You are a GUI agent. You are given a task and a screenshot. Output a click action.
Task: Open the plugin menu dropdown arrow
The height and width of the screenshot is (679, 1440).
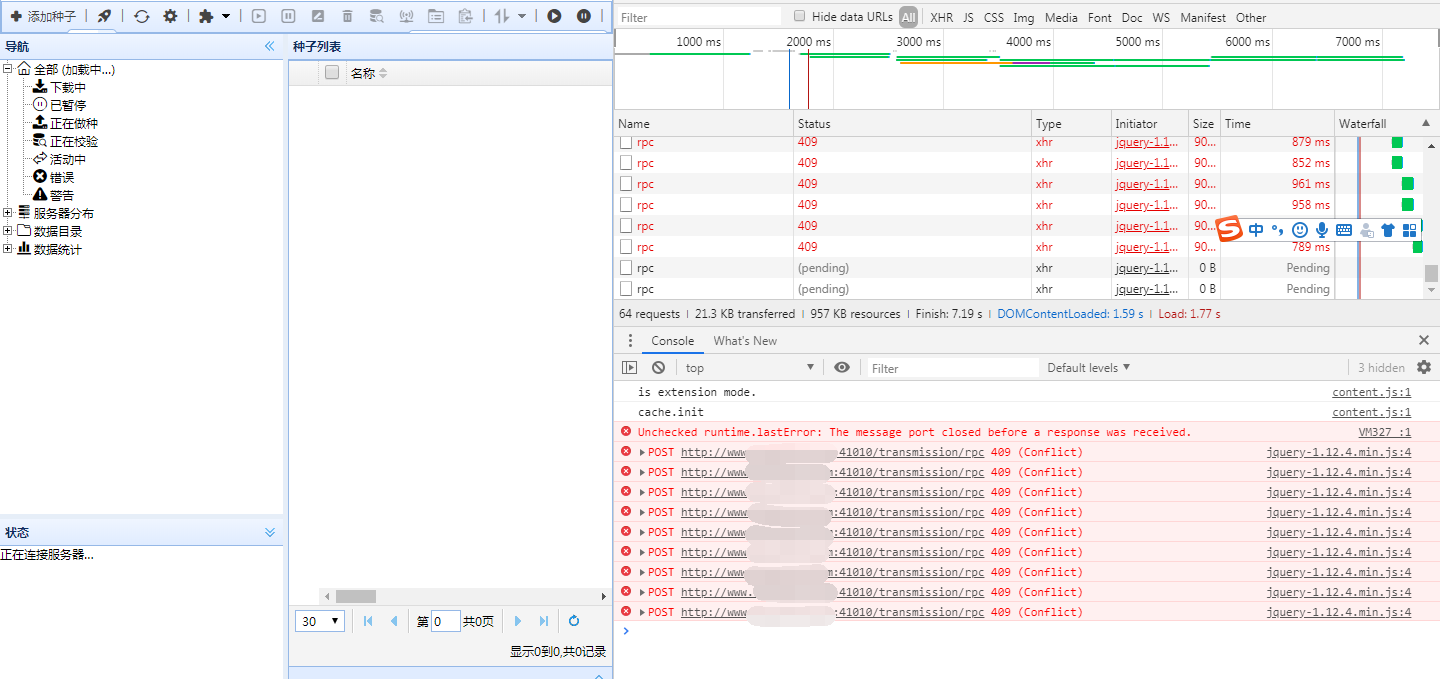[x=226, y=16]
